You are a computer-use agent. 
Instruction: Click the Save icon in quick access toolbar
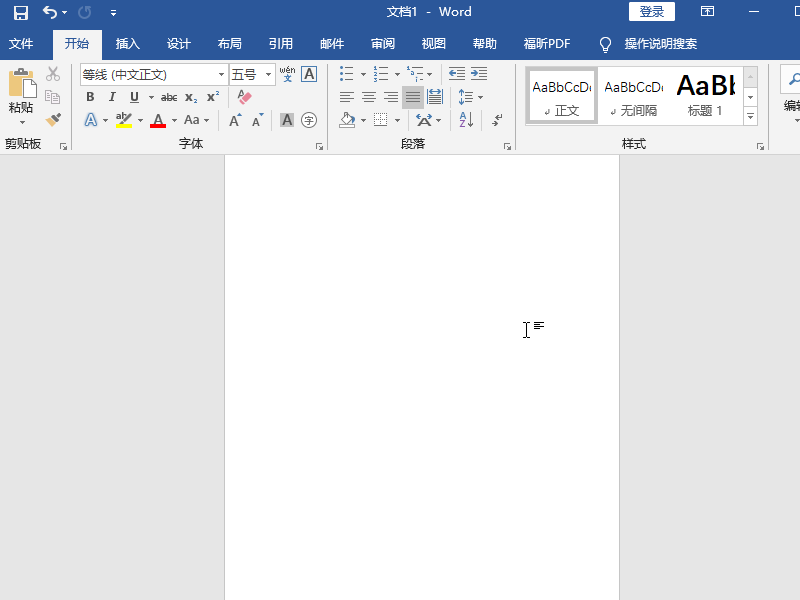20,12
